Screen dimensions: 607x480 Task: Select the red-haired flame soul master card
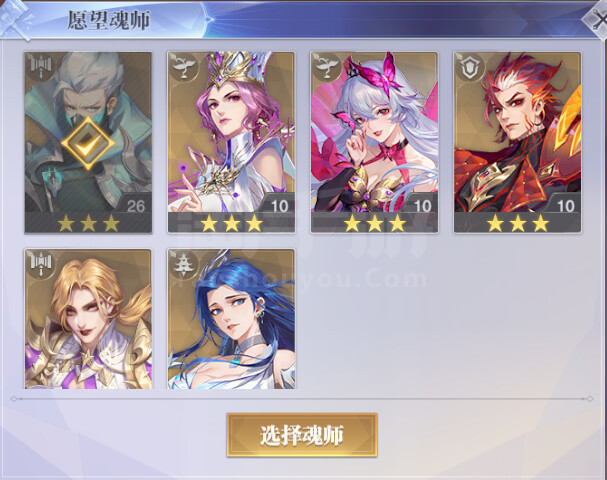518,142
